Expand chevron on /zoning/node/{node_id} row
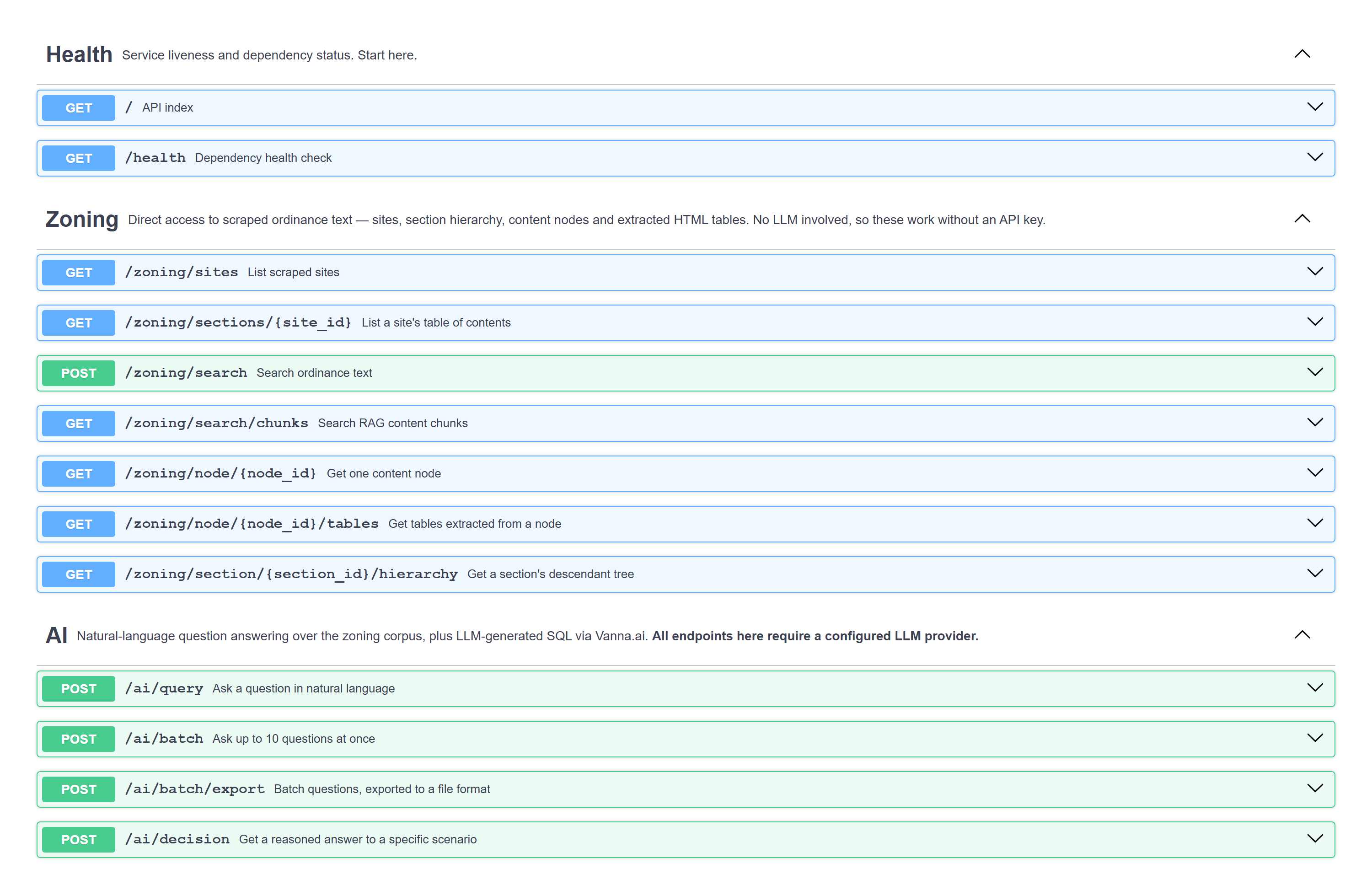Viewport: 1372px width, 869px height. 1314,473
